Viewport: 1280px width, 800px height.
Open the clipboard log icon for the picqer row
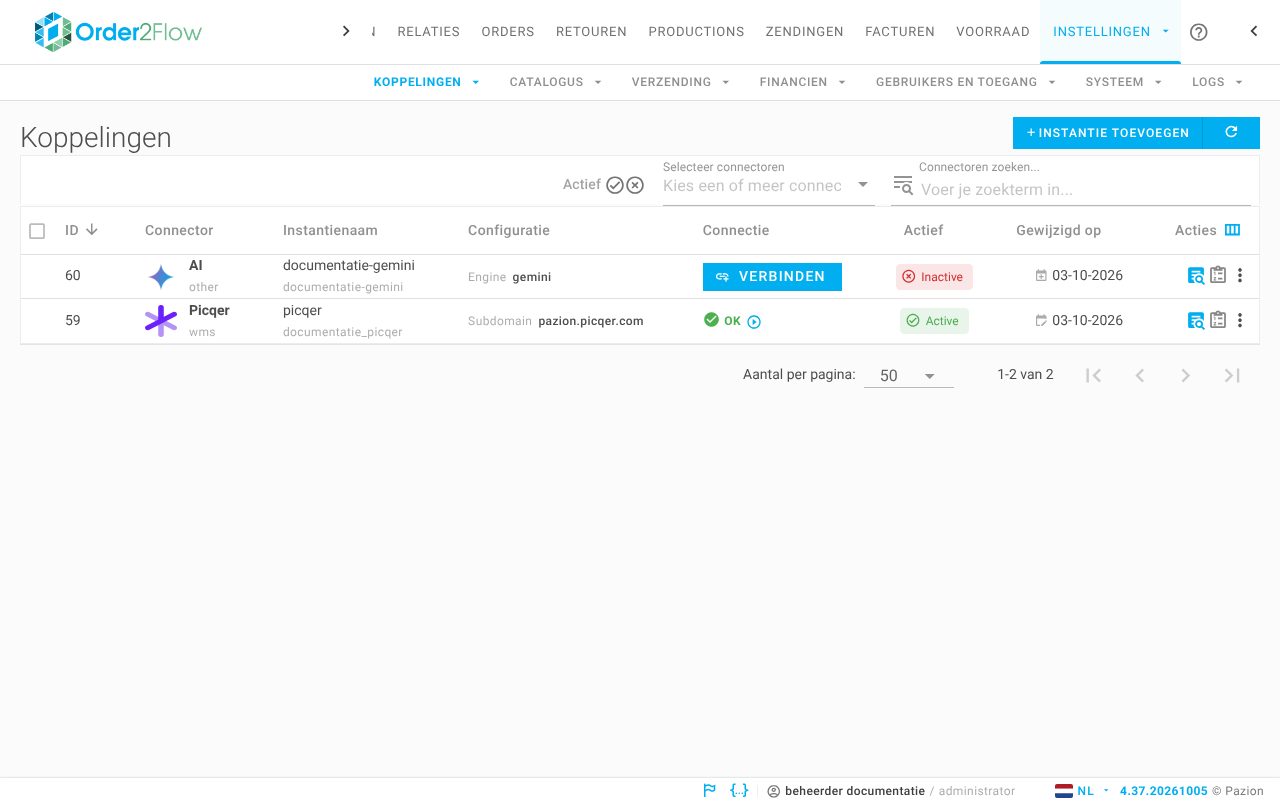(x=1218, y=320)
